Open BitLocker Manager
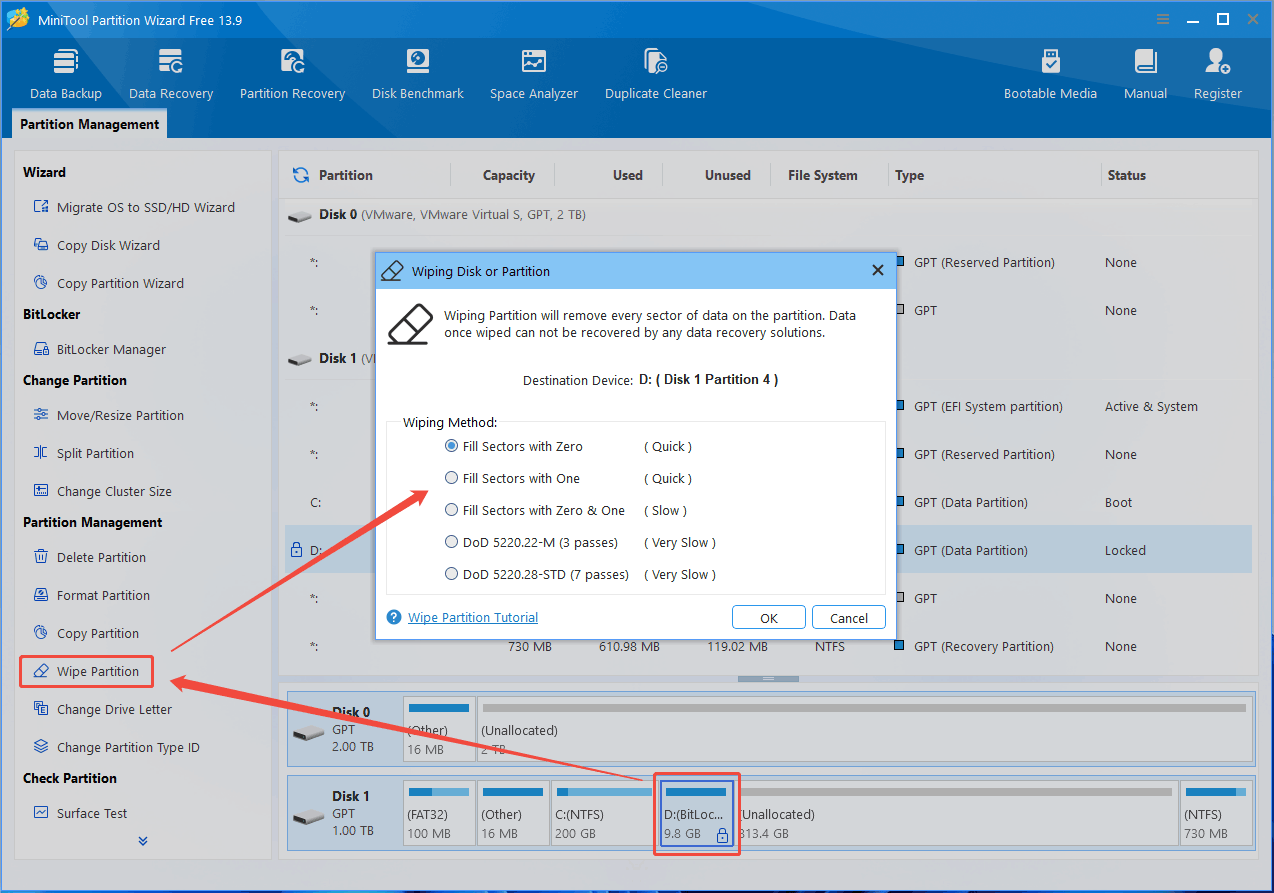 [x=99, y=349]
